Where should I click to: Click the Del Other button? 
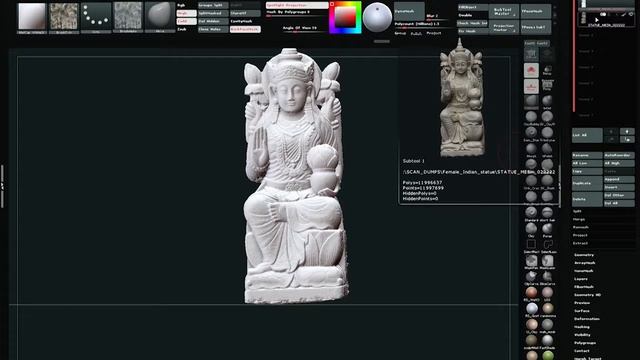(619, 196)
